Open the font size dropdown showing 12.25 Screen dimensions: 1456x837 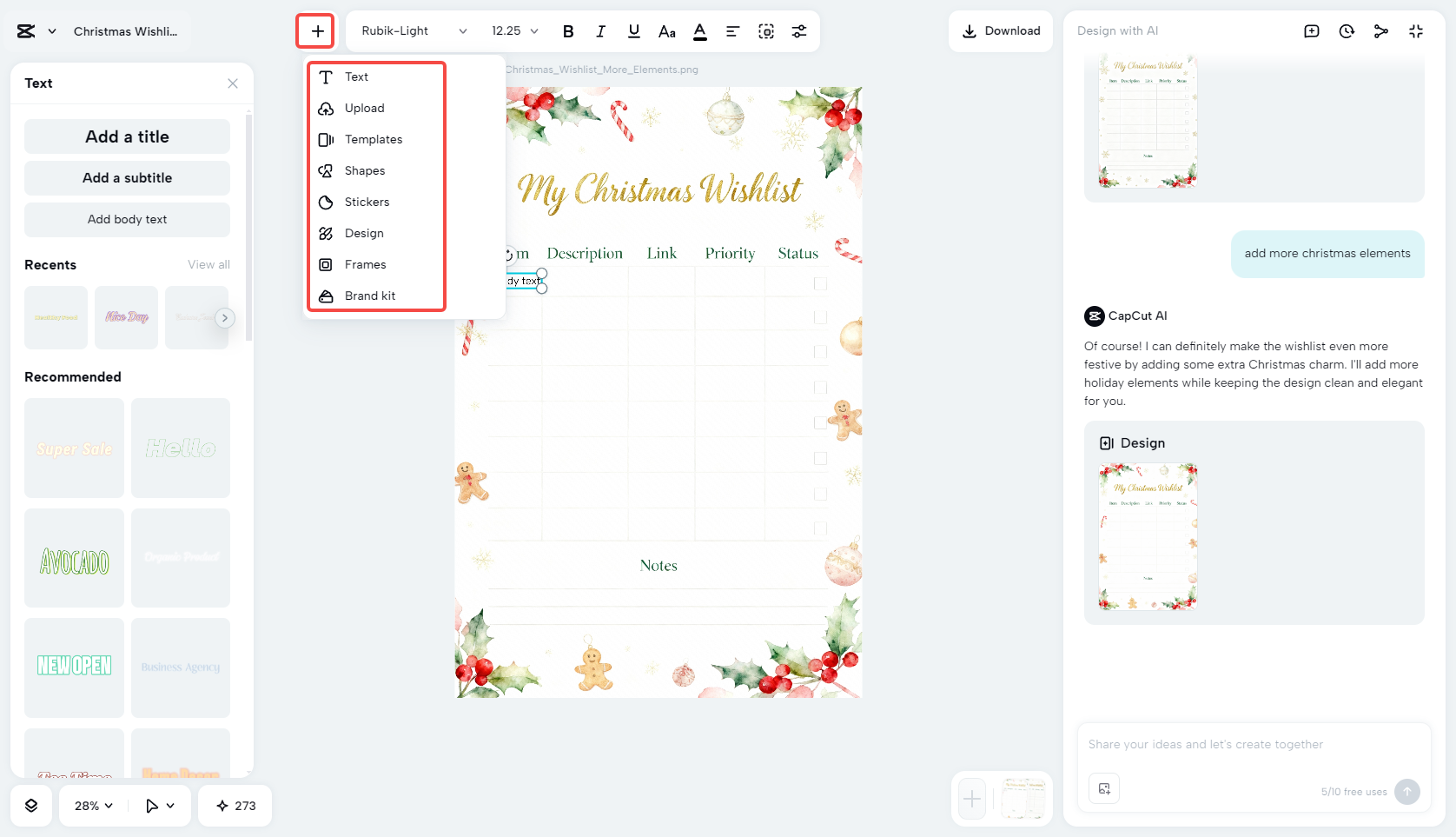coord(513,30)
